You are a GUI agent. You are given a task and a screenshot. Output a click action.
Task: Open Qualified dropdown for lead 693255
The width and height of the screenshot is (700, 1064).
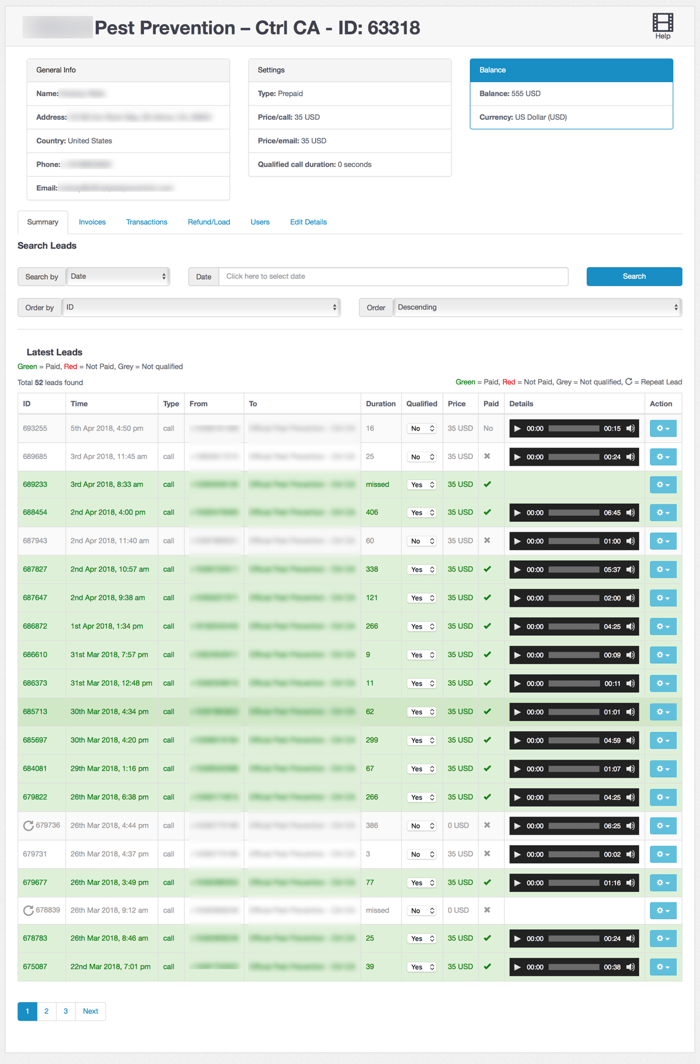click(421, 428)
